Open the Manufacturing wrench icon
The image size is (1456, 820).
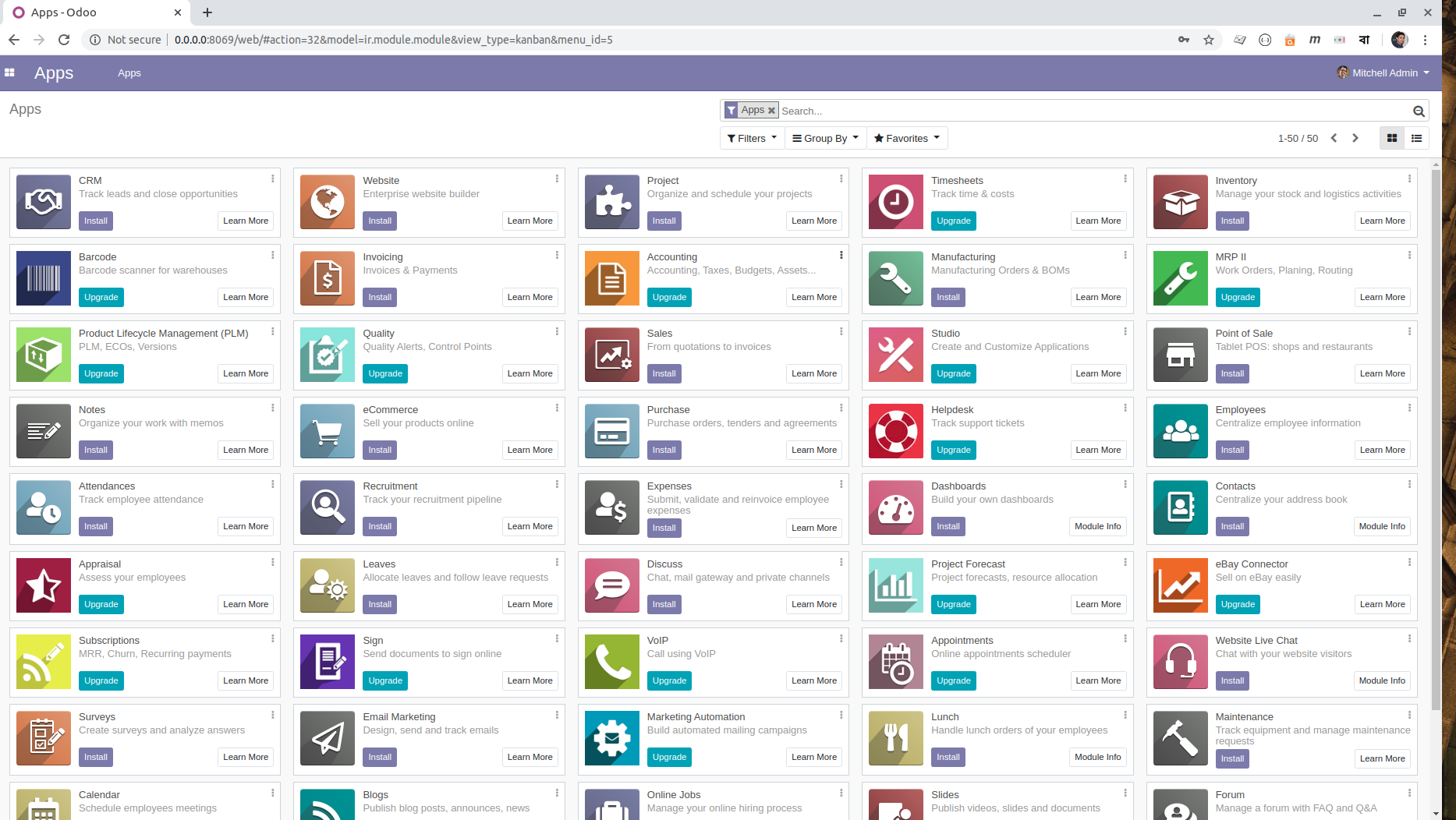click(x=896, y=278)
